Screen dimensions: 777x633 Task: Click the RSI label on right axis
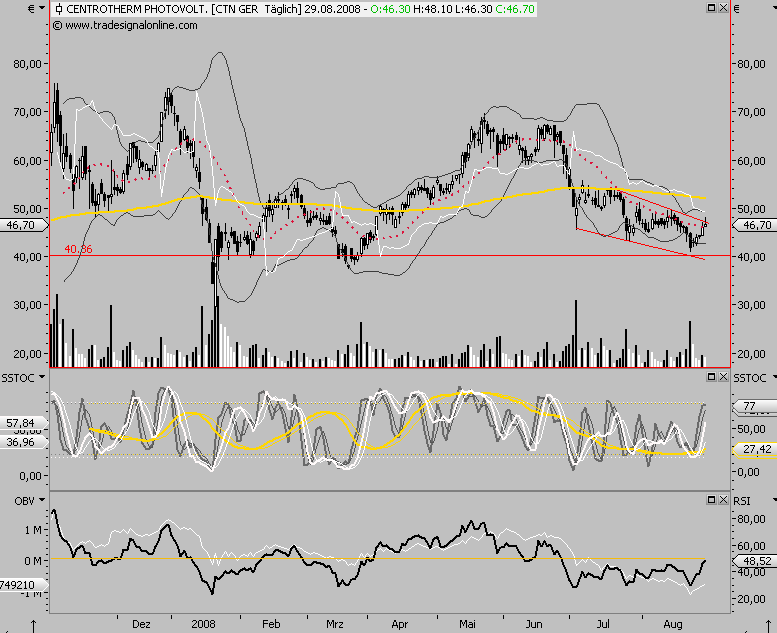point(742,501)
